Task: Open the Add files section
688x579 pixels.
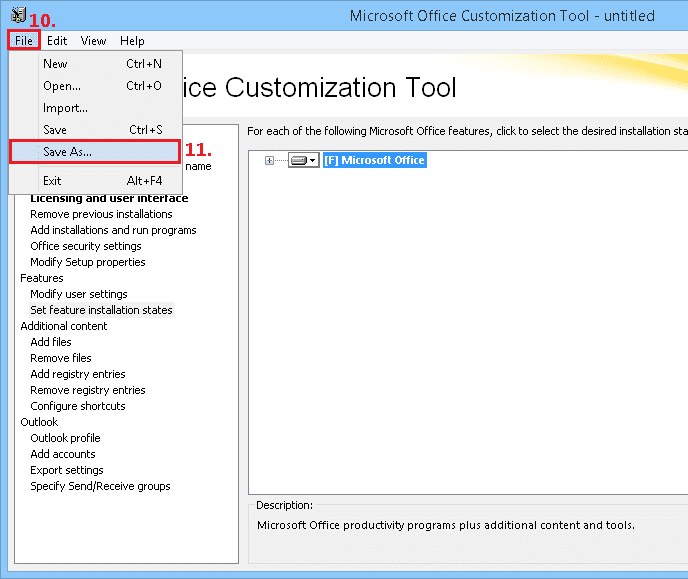Action: [x=51, y=342]
